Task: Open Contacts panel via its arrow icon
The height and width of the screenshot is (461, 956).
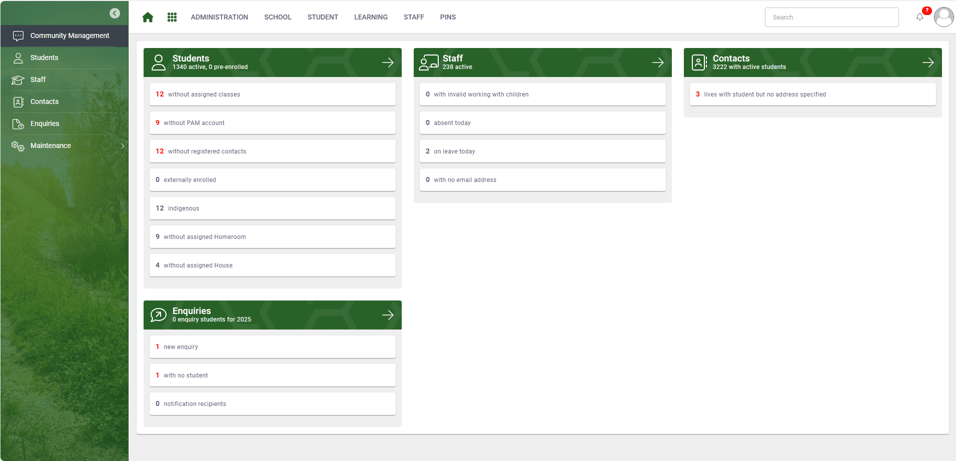Action: click(928, 62)
